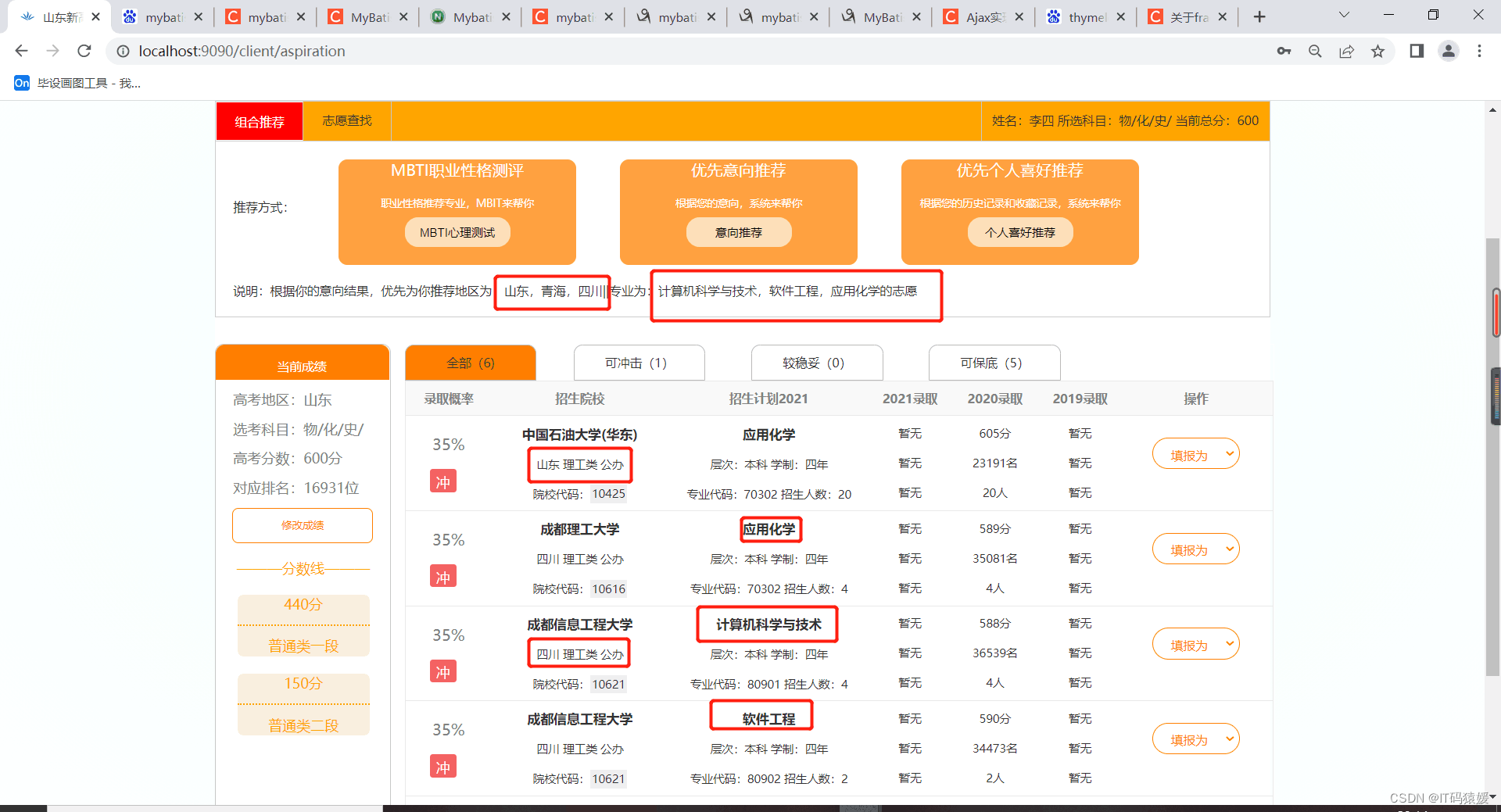Click the 440分 score line
This screenshot has width=1501, height=812.
click(x=303, y=604)
